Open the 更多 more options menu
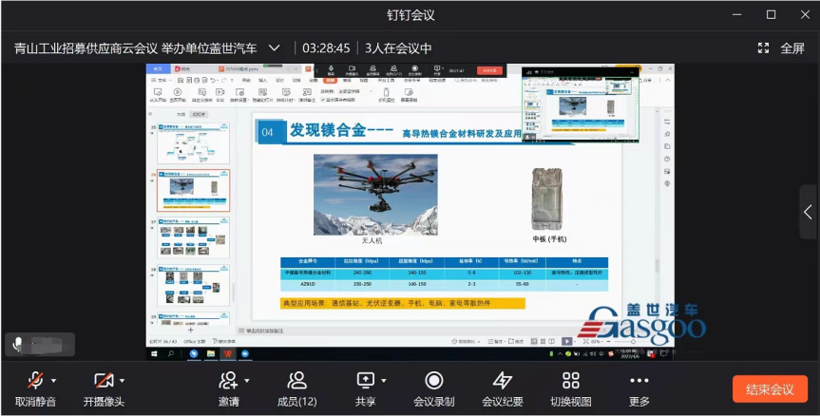Screen dimensions: 820x416 coord(639,390)
